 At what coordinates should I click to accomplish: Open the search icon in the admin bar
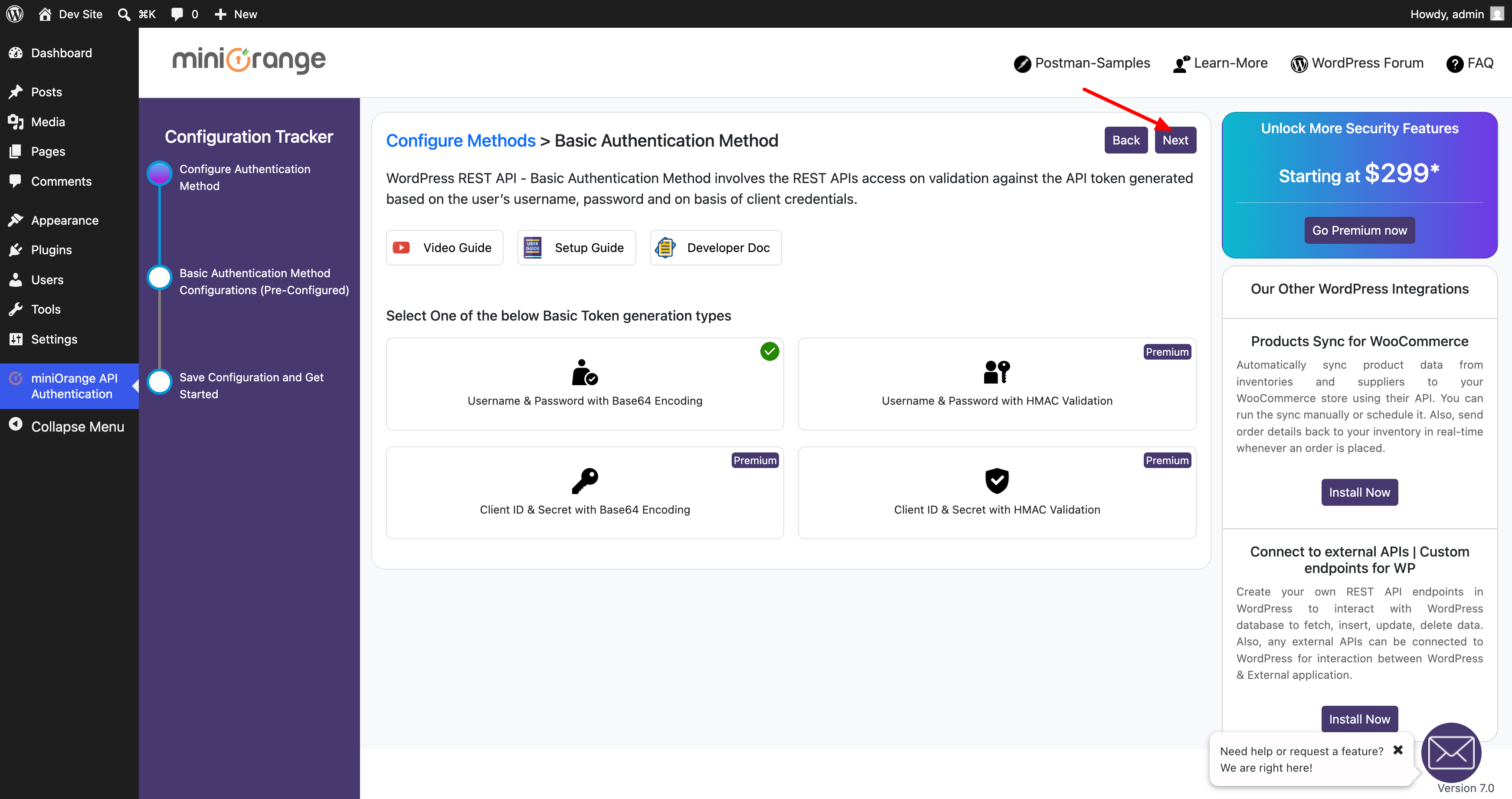tap(124, 14)
